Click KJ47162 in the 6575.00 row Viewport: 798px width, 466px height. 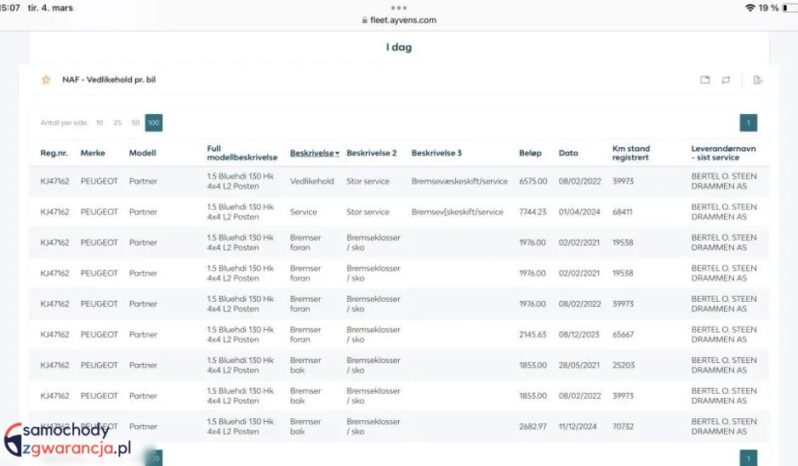coord(54,181)
